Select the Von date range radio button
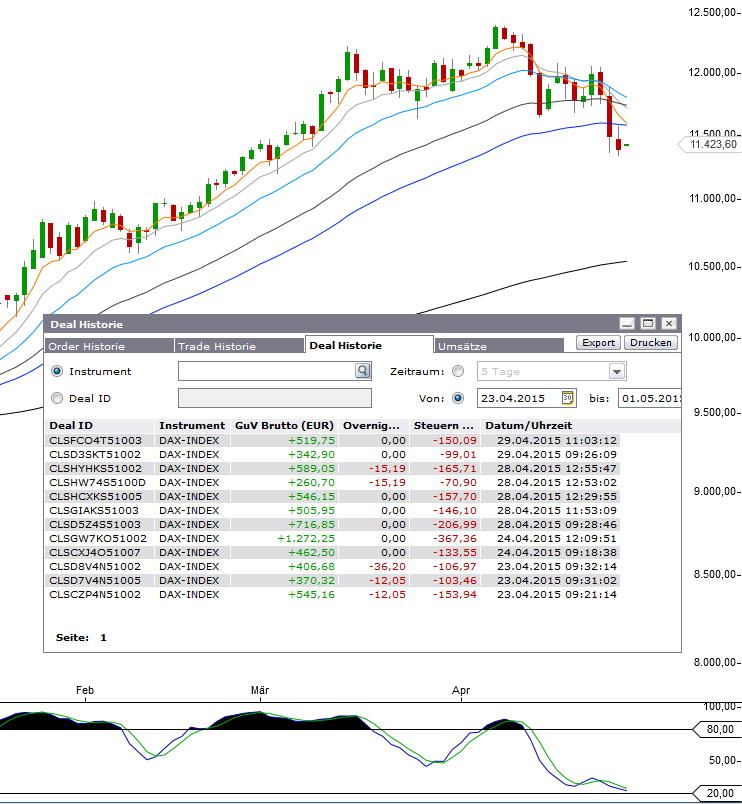Viewport: 742px width, 804px height. pyautogui.click(x=459, y=398)
